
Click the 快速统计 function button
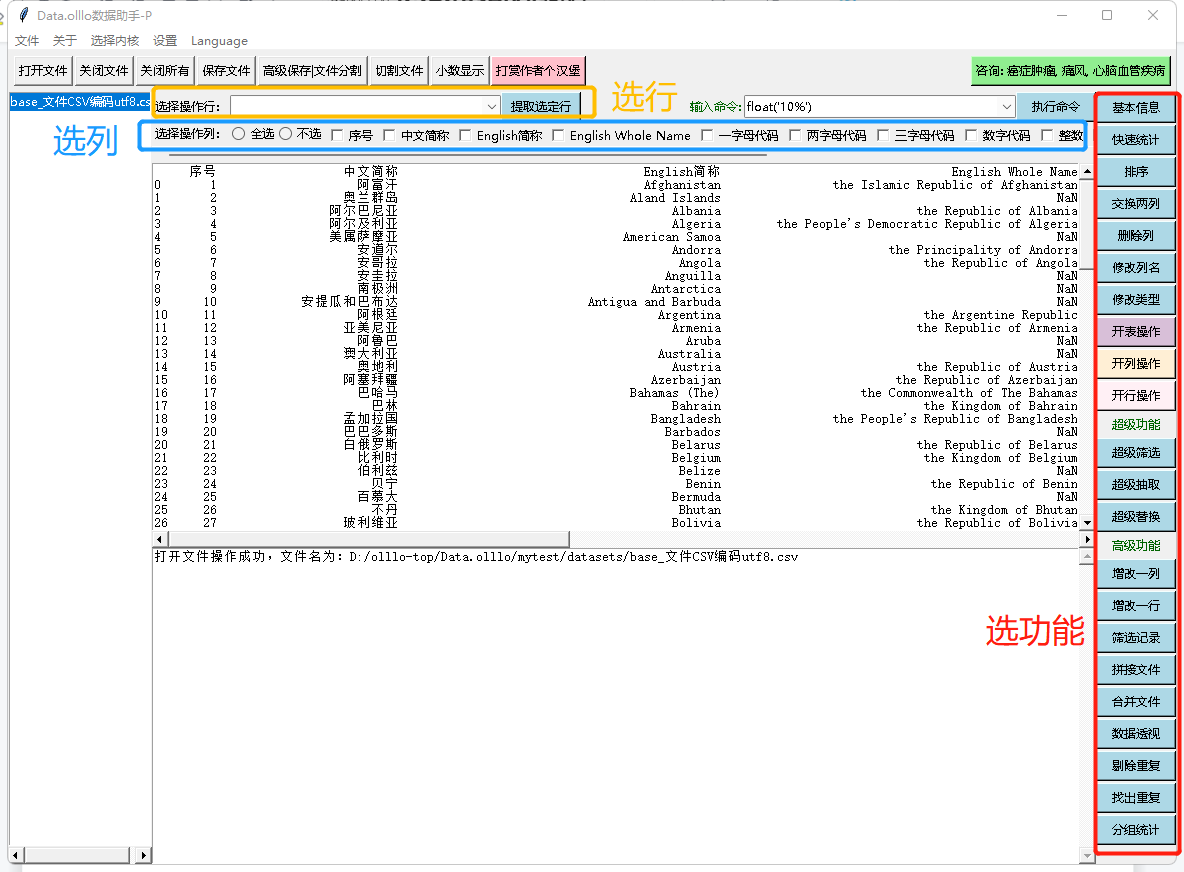click(x=1136, y=139)
